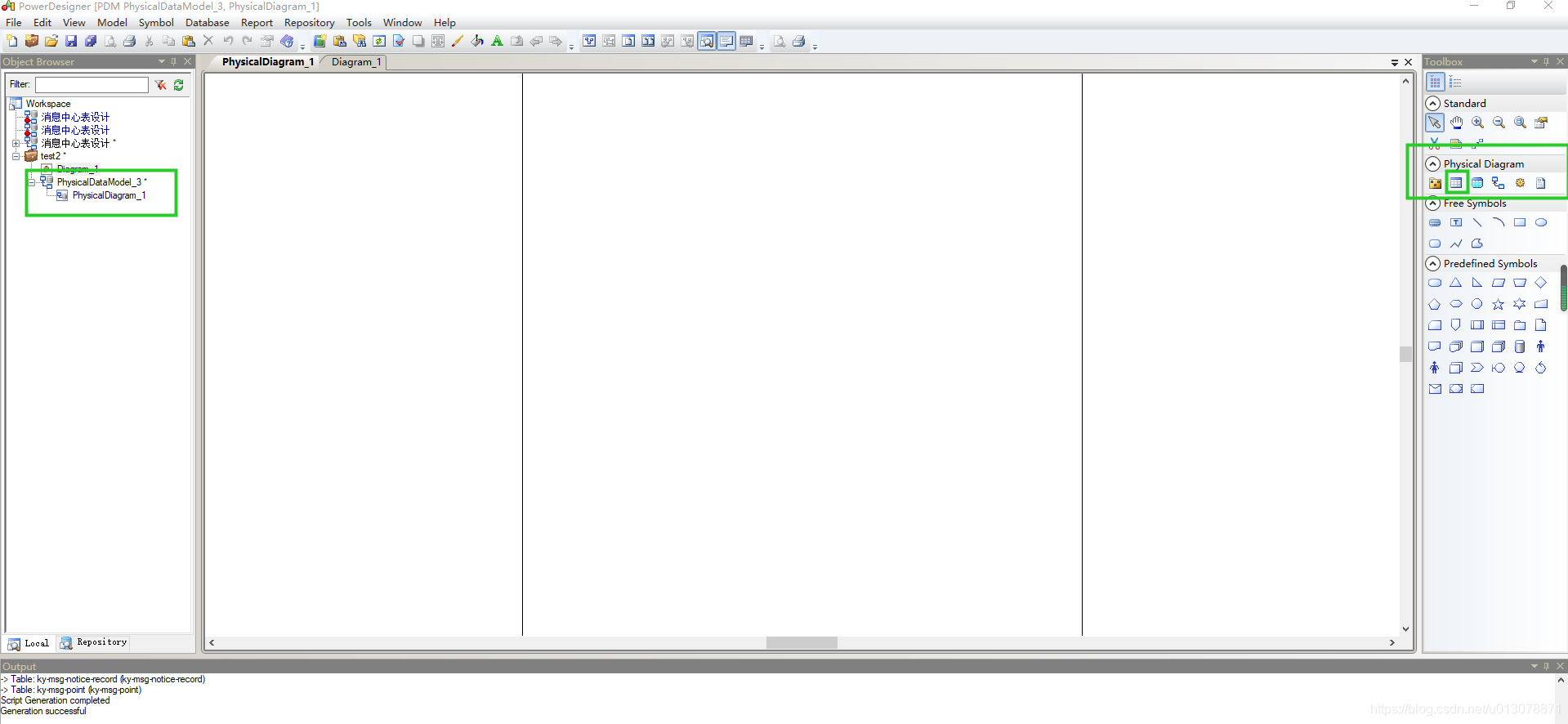Open the Model menu
The height and width of the screenshot is (724, 1568).
[x=113, y=23]
